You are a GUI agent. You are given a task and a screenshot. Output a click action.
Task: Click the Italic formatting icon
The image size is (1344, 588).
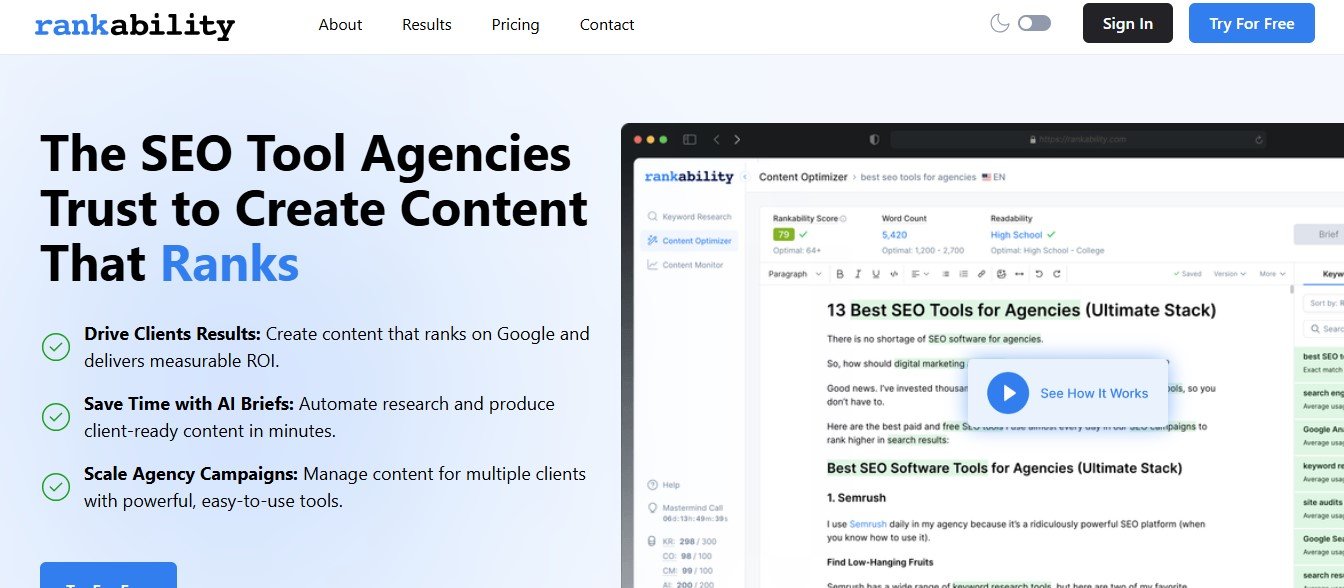point(858,274)
